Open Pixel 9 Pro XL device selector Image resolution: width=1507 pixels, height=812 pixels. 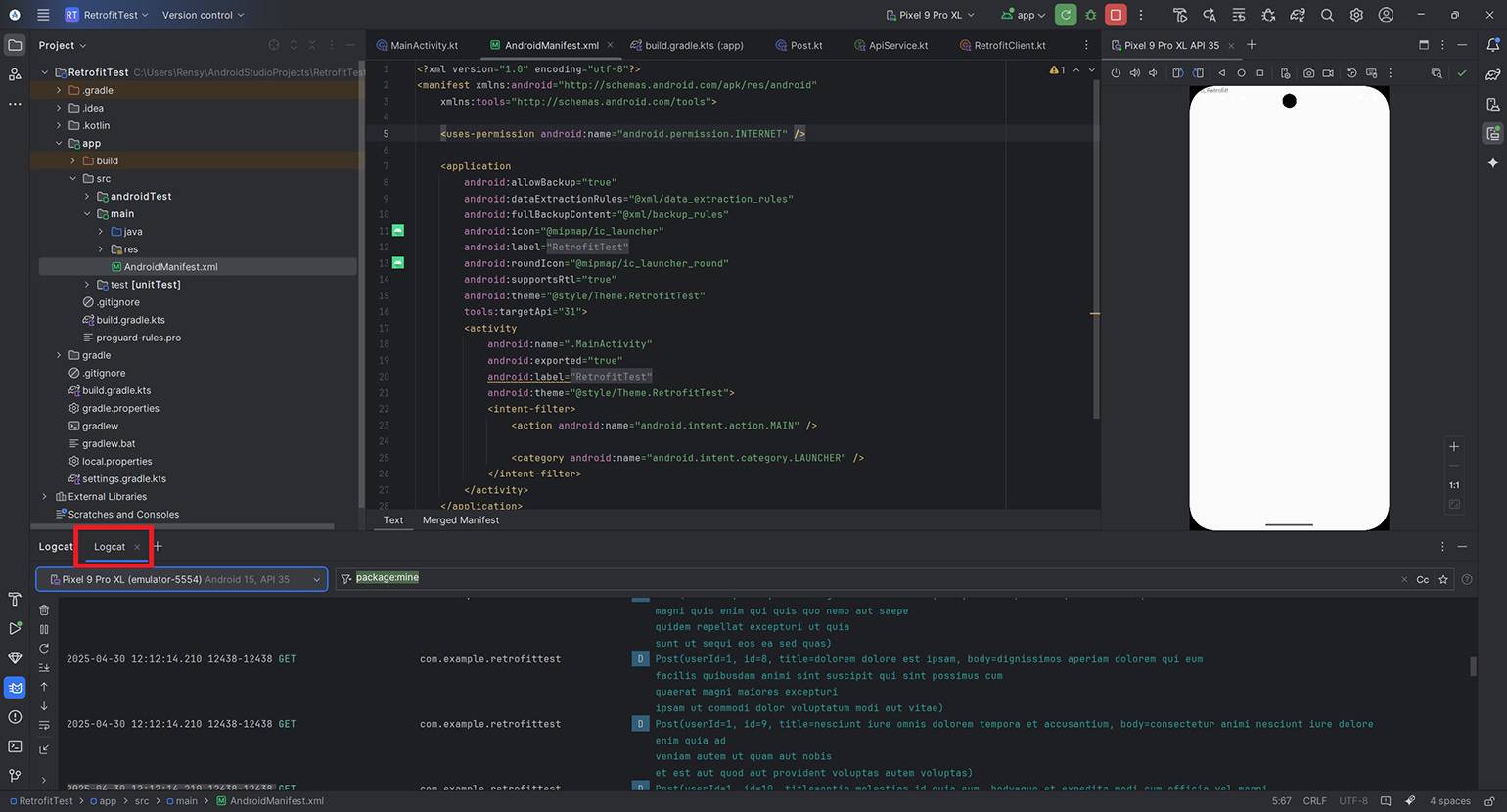click(x=930, y=15)
